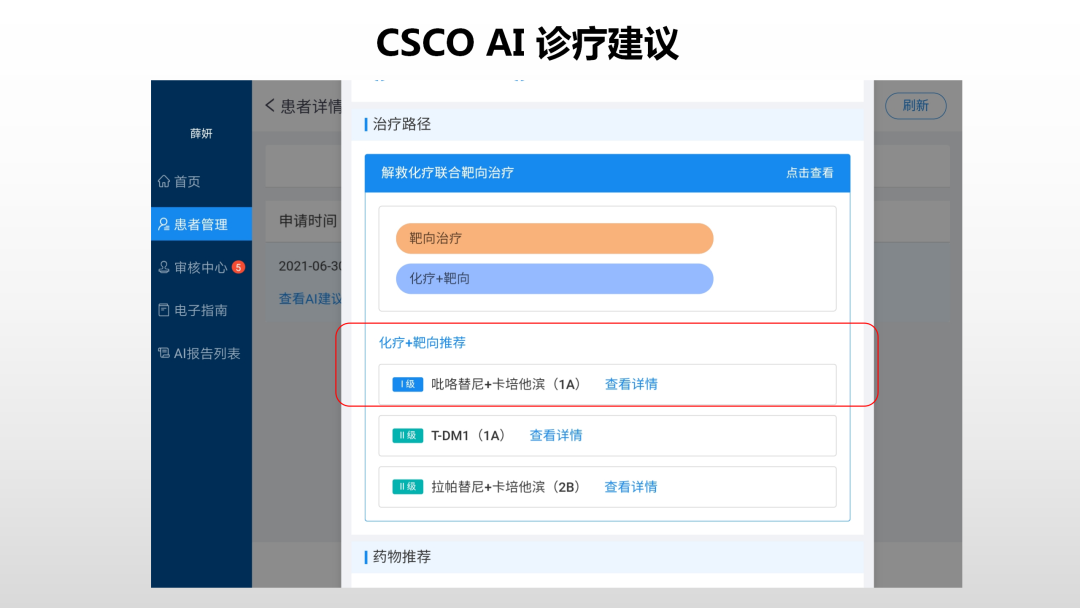This screenshot has width=1080, height=608.
Task: Select the blue 化疗+靶向 pill
Action: (x=554, y=279)
